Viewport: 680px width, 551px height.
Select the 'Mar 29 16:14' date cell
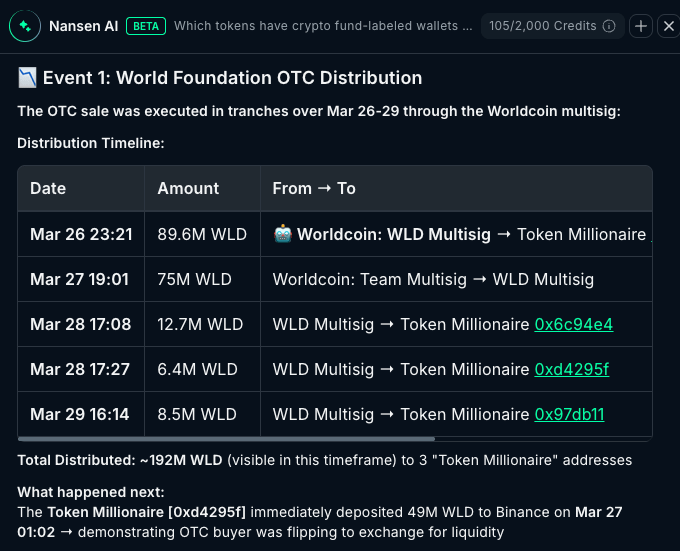(81, 414)
